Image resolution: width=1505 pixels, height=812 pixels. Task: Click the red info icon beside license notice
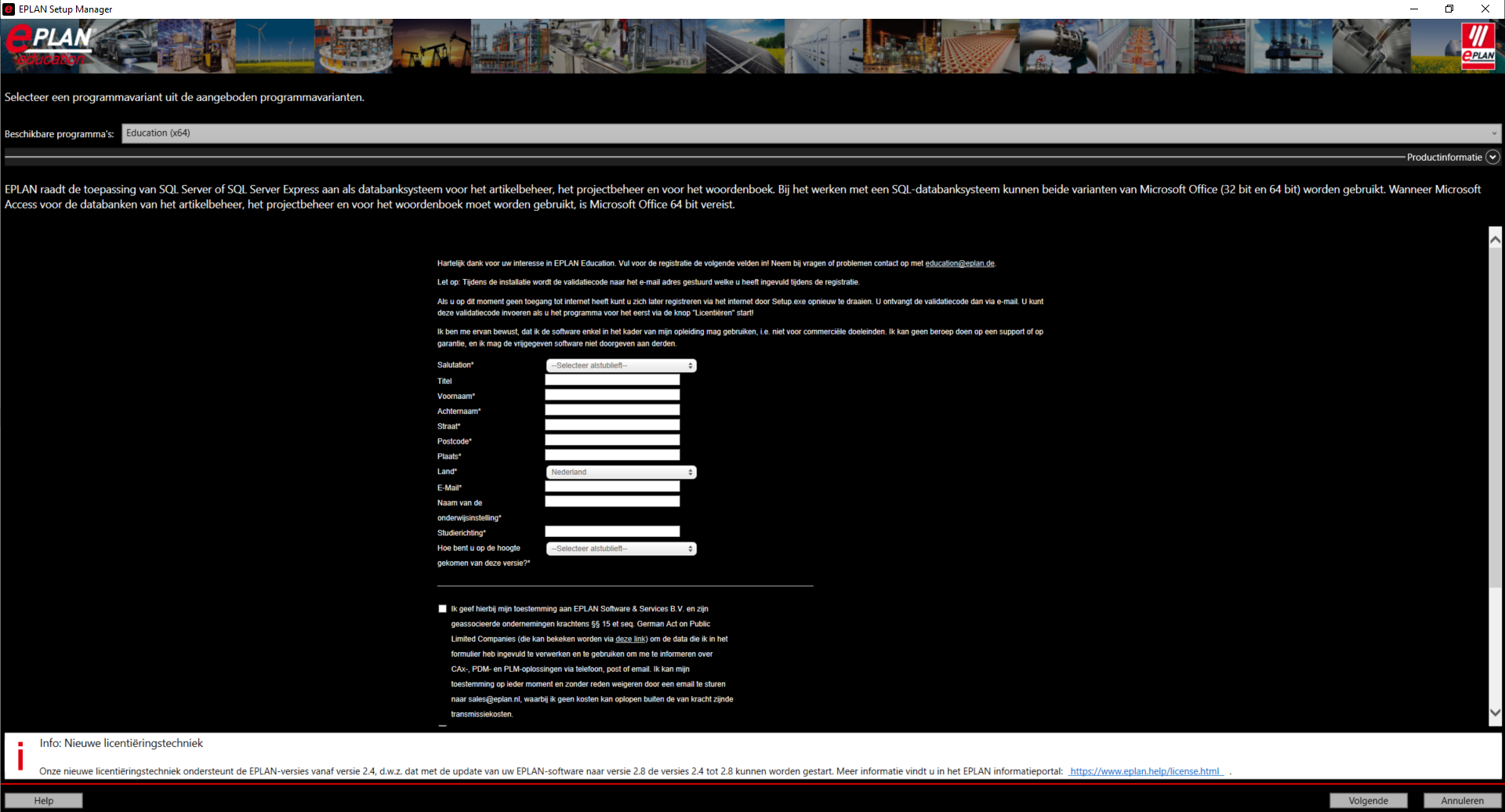[x=20, y=756]
